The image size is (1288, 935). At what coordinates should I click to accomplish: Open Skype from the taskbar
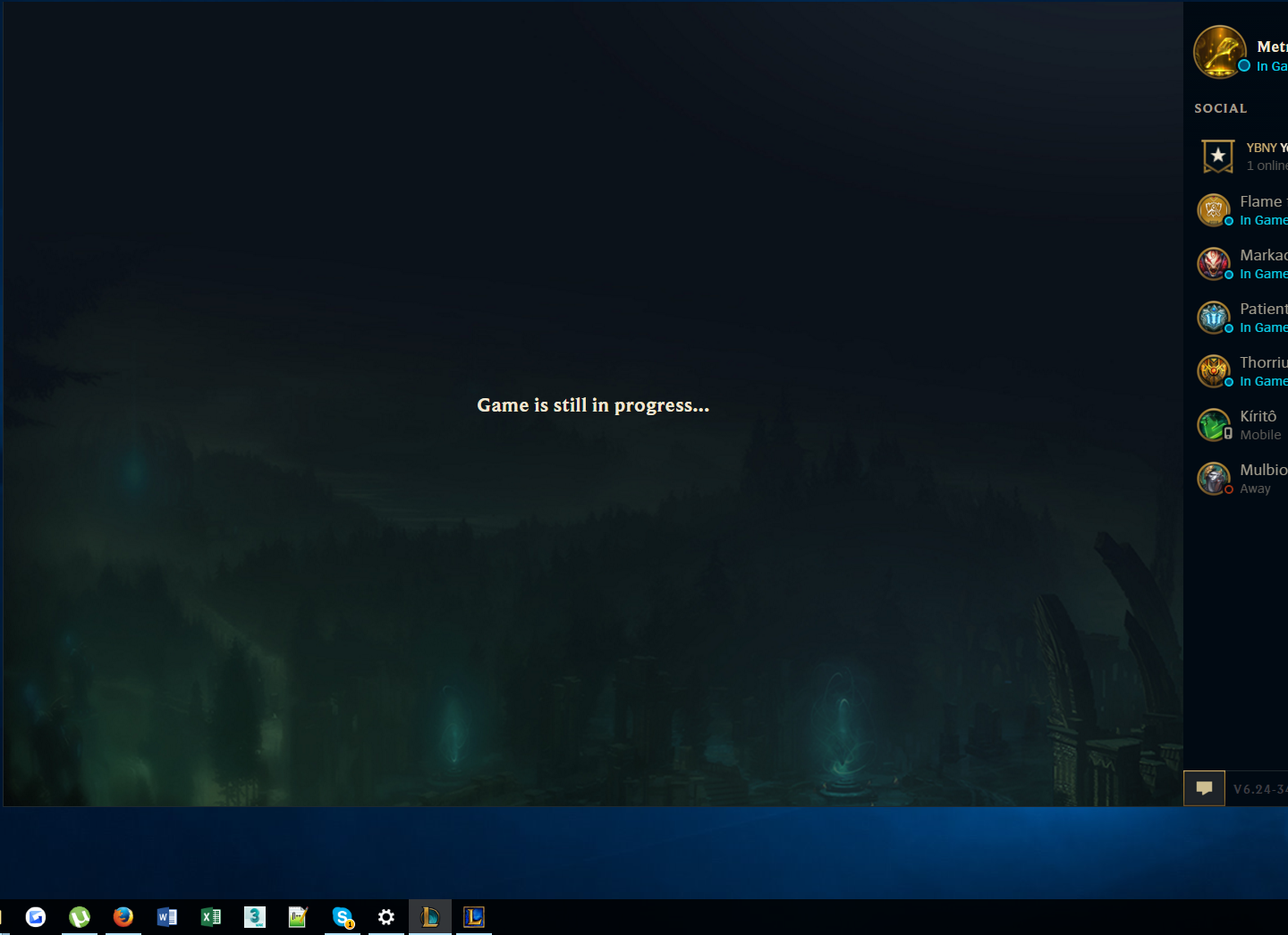(x=343, y=917)
